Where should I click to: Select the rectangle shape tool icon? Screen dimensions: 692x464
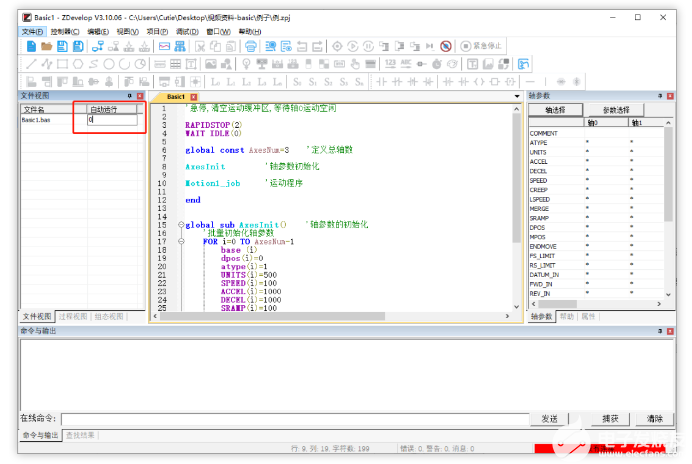62,64
